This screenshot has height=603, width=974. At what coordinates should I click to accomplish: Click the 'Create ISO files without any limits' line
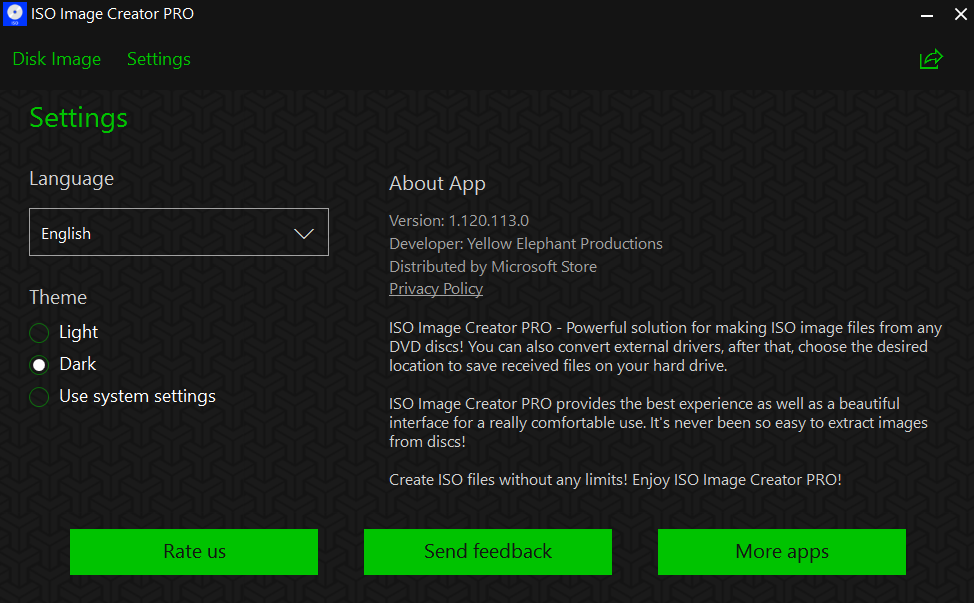point(615,480)
